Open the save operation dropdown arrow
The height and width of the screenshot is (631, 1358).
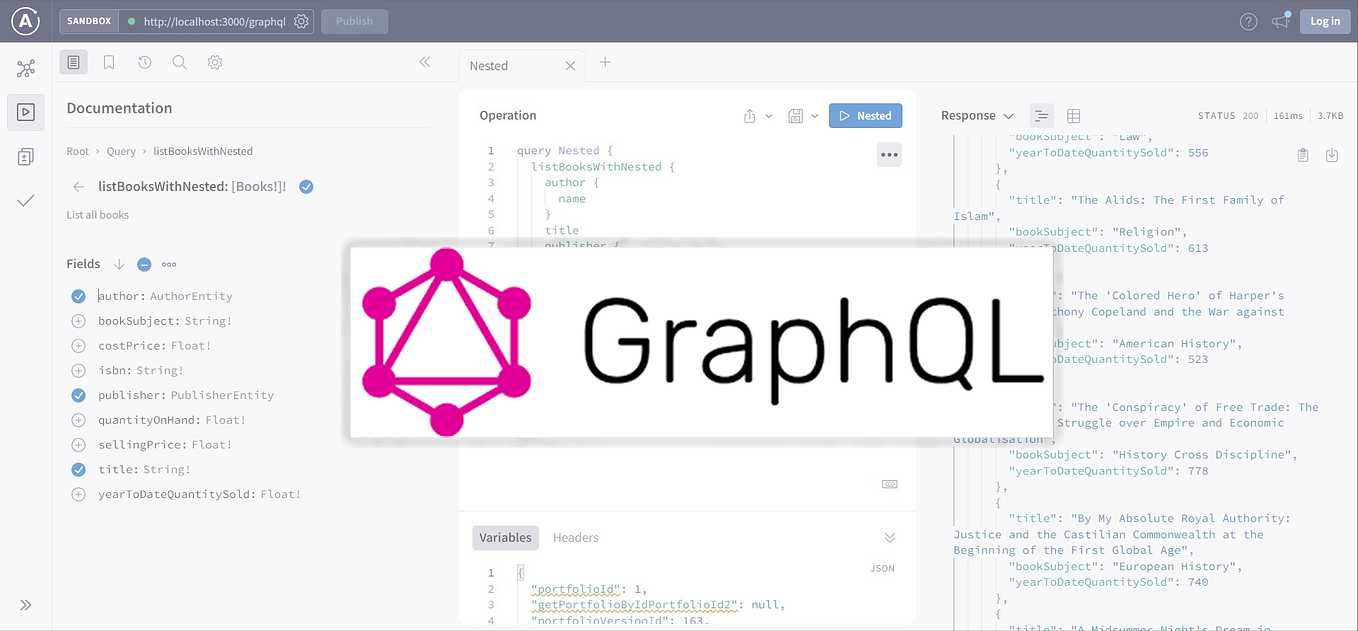pos(814,115)
